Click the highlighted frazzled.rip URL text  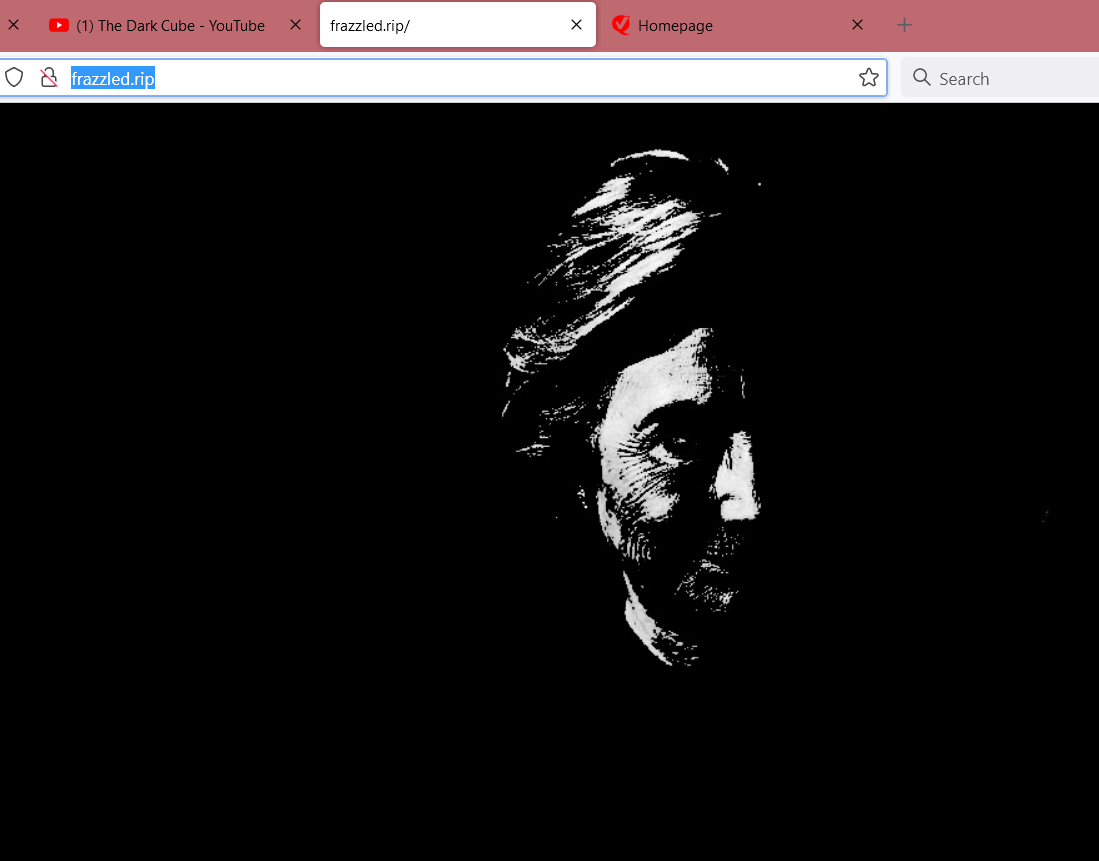(112, 79)
